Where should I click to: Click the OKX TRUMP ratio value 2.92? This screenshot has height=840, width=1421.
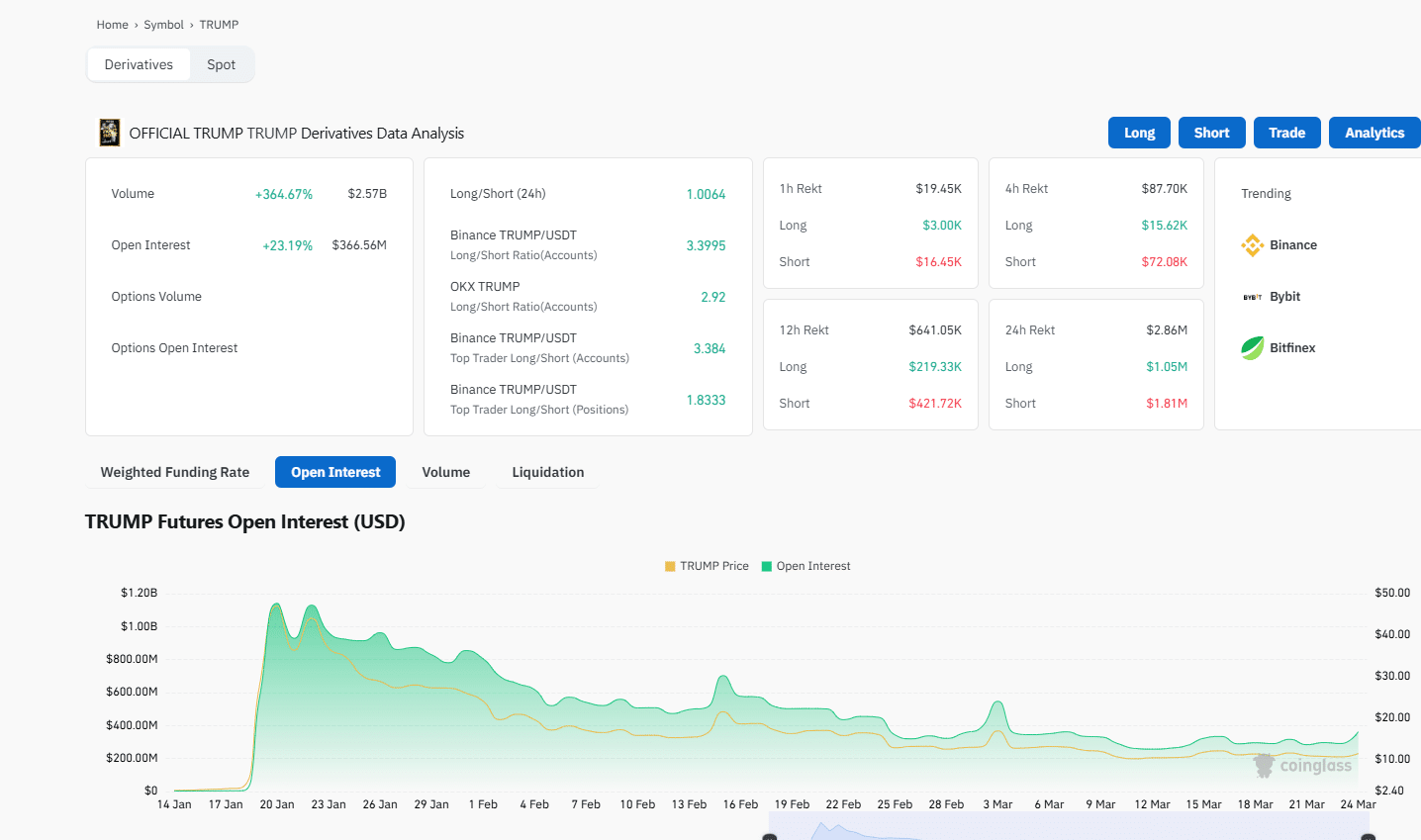(x=713, y=297)
